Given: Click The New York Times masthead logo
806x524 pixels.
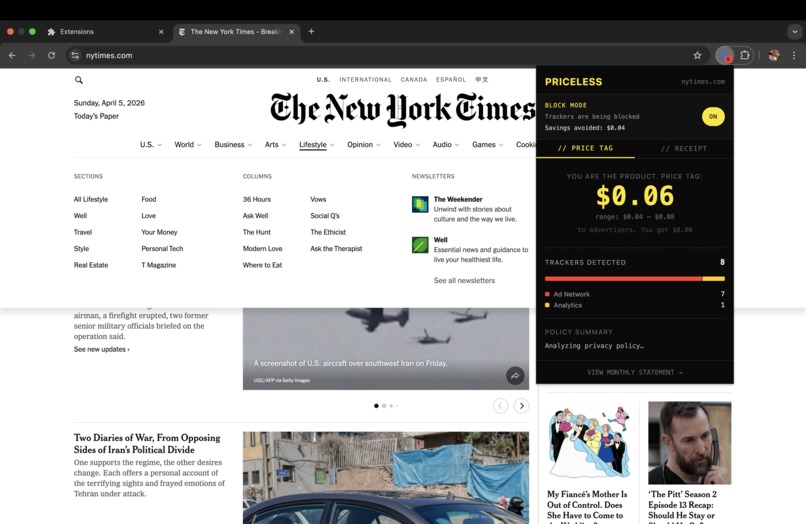Looking at the screenshot, I should (x=403, y=109).
